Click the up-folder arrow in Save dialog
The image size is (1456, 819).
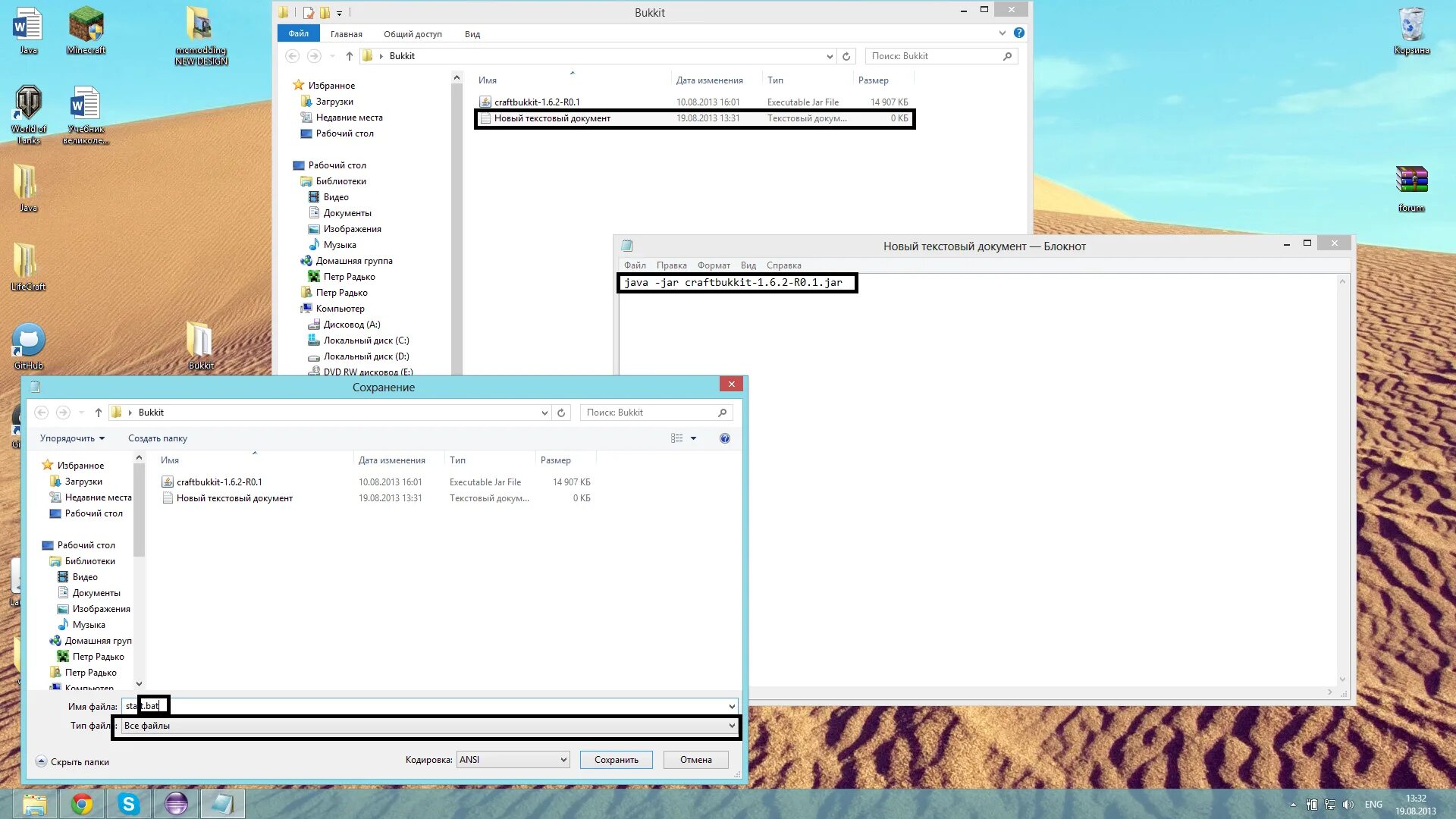[99, 413]
